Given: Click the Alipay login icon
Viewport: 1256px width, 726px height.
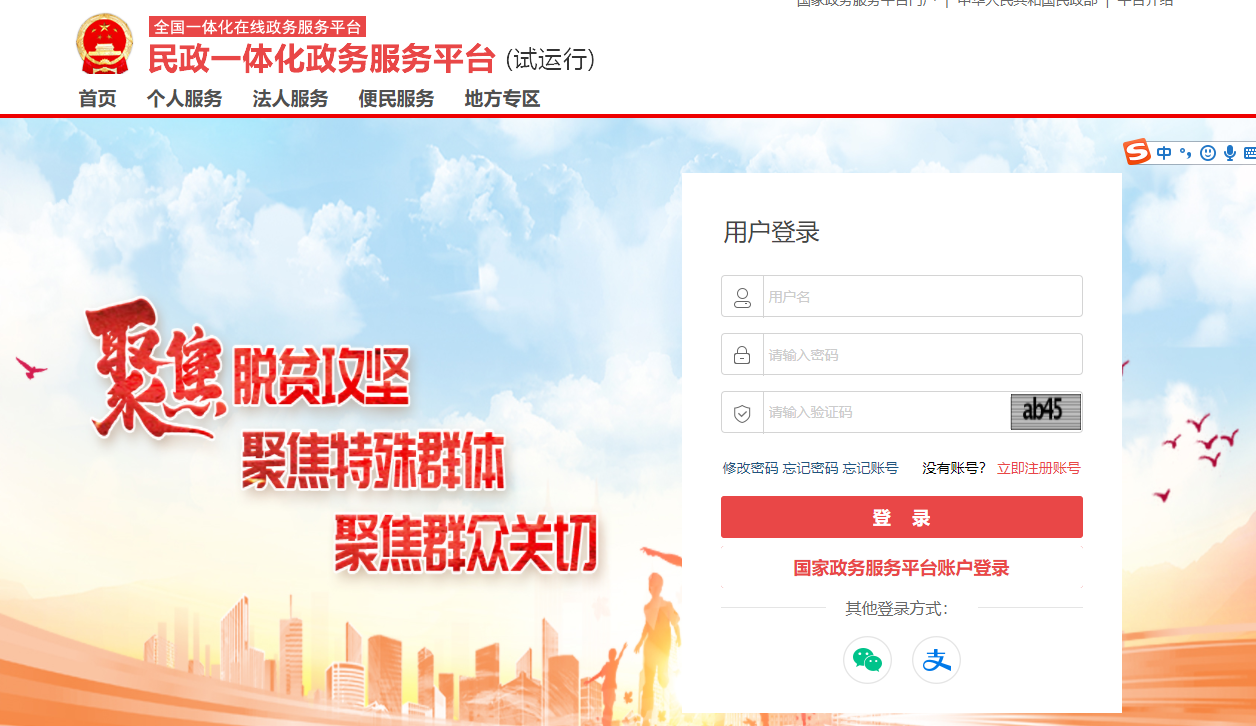Looking at the screenshot, I should click(936, 660).
